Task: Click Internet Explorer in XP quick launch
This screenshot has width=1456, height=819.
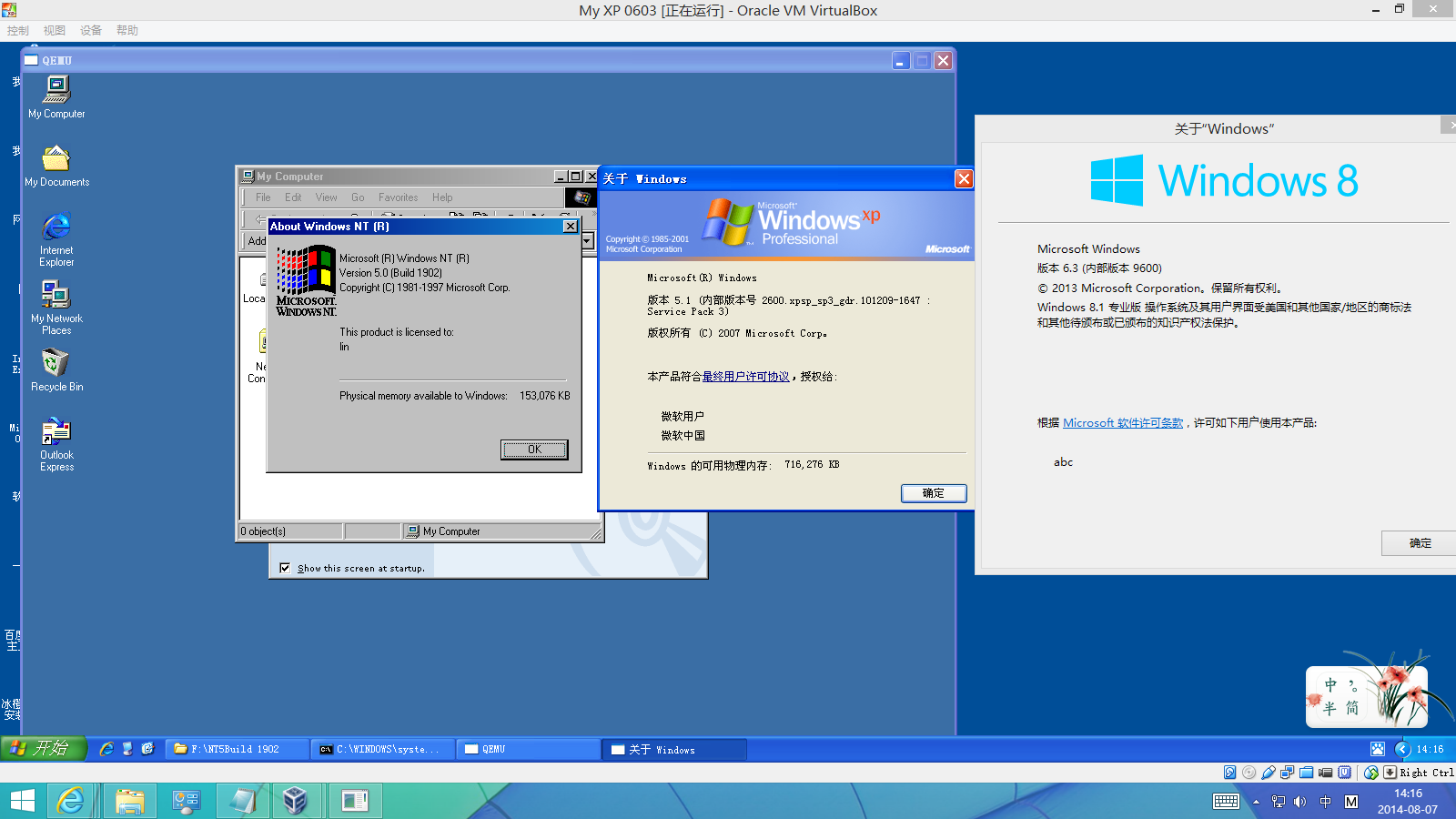Action: tap(106, 749)
